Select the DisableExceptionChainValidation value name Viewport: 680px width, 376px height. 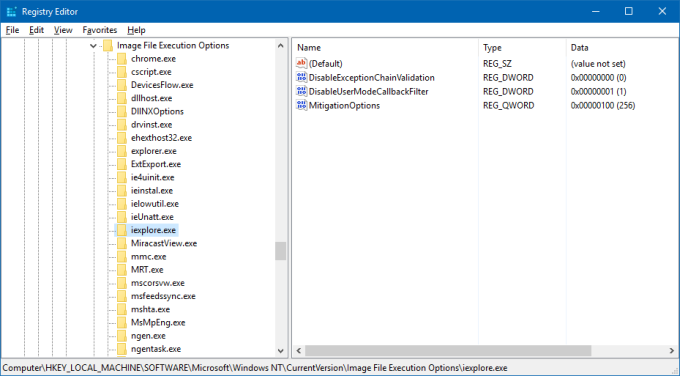coord(372,77)
